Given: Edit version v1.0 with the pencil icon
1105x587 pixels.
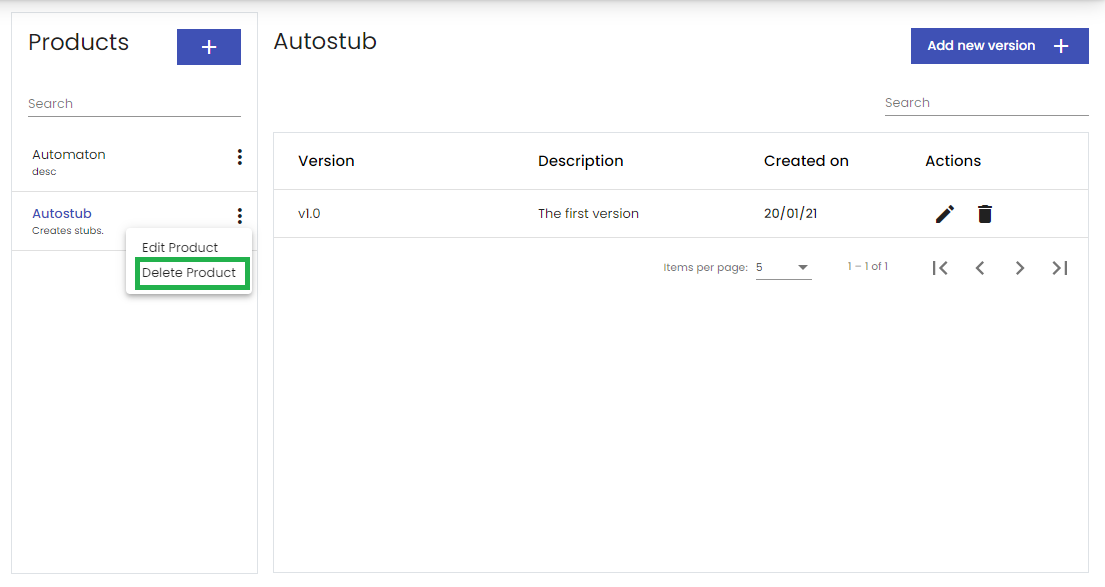Looking at the screenshot, I should [x=945, y=214].
